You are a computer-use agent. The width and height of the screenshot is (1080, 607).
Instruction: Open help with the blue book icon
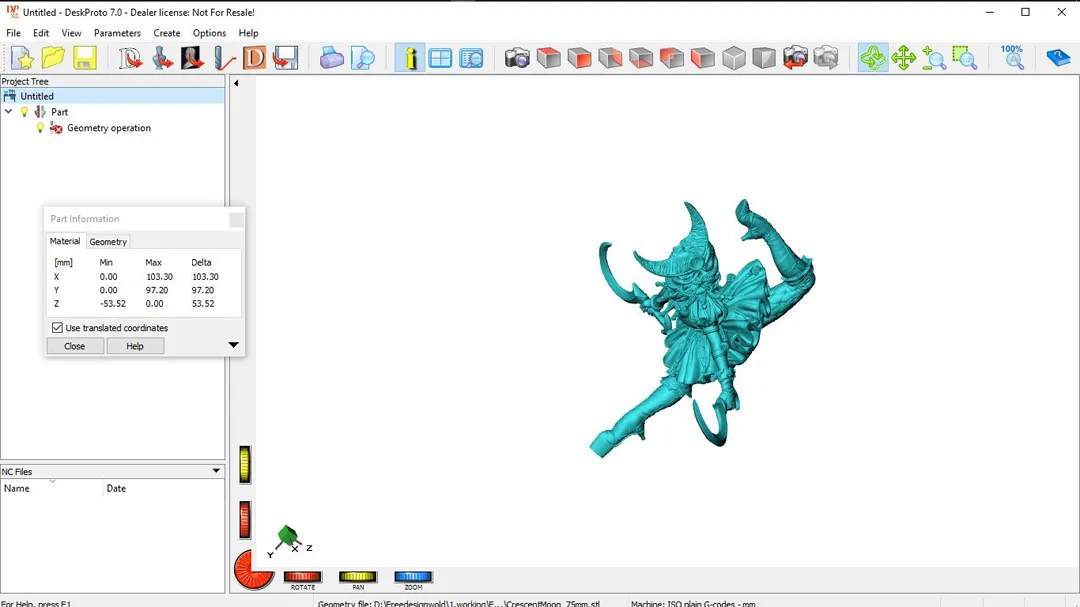[x=1057, y=59]
